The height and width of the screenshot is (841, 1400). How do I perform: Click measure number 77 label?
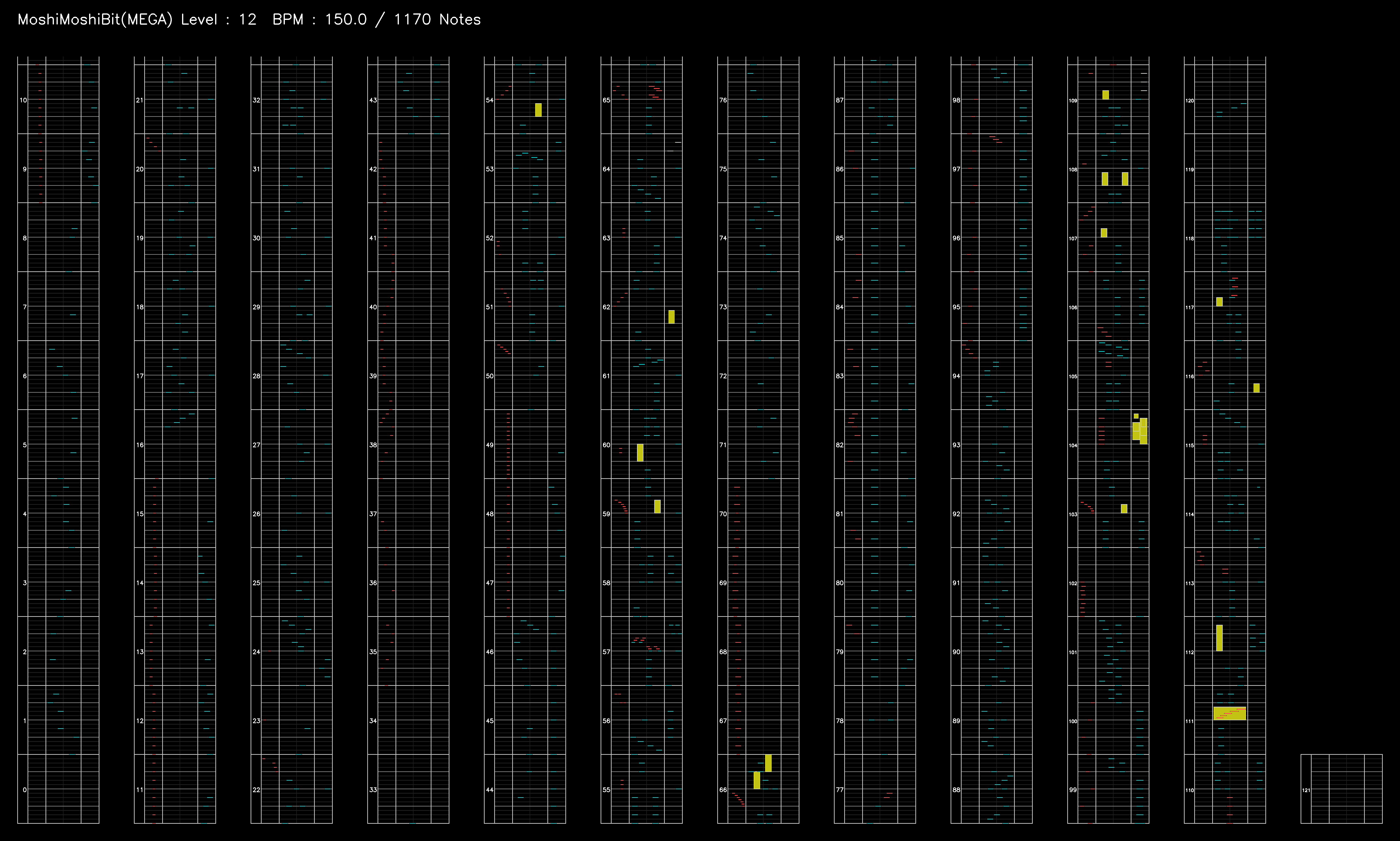coord(840,790)
